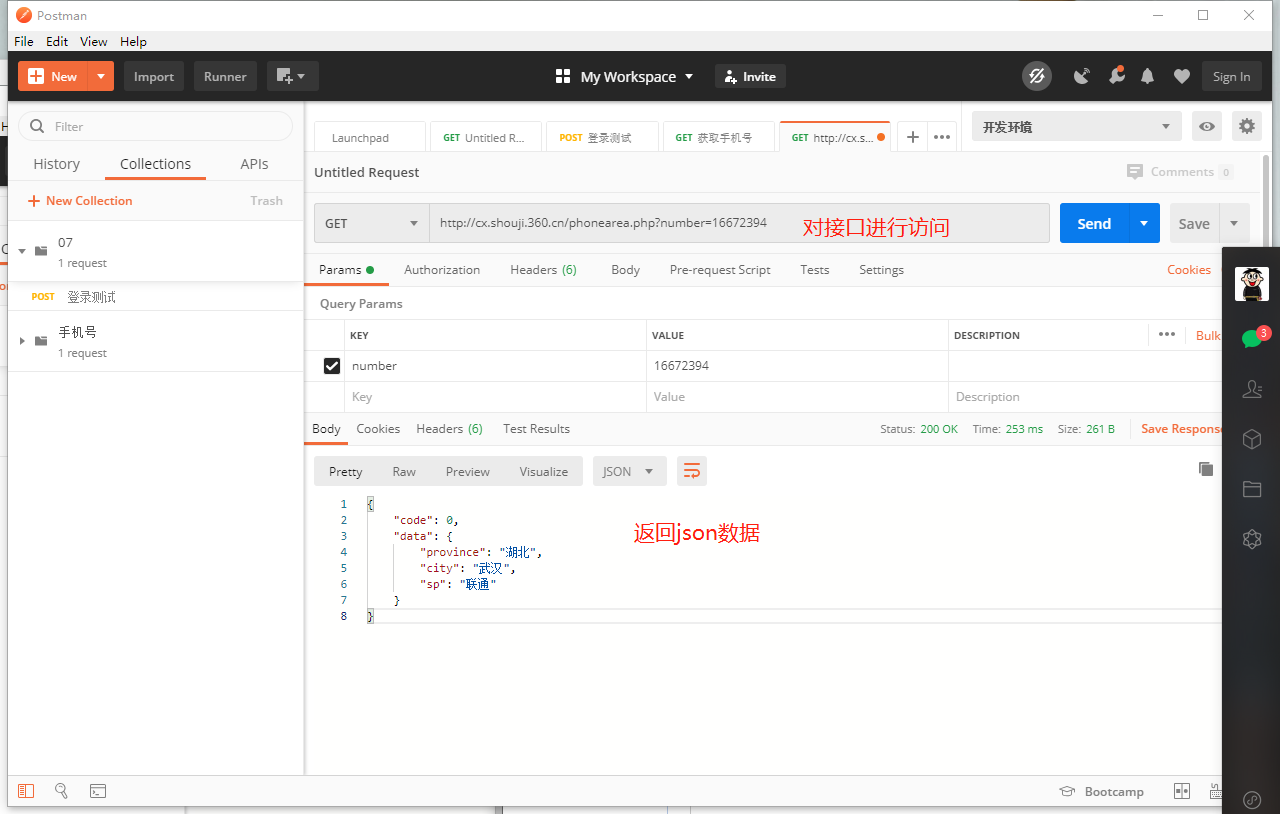Click the heart icon in header
Viewport: 1280px width, 814px height.
(1182, 76)
